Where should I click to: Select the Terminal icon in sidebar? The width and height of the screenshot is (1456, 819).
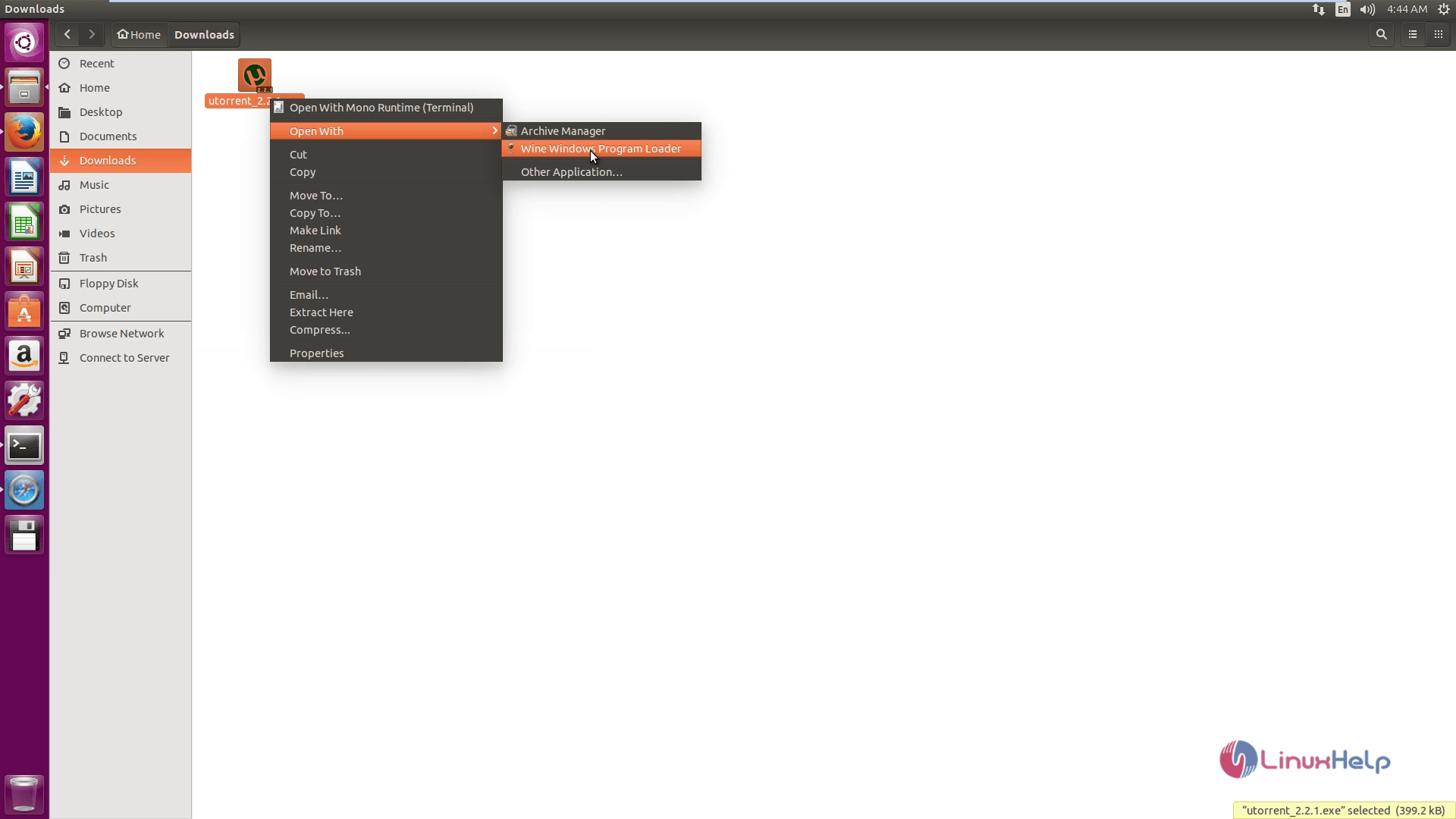pyautogui.click(x=25, y=445)
